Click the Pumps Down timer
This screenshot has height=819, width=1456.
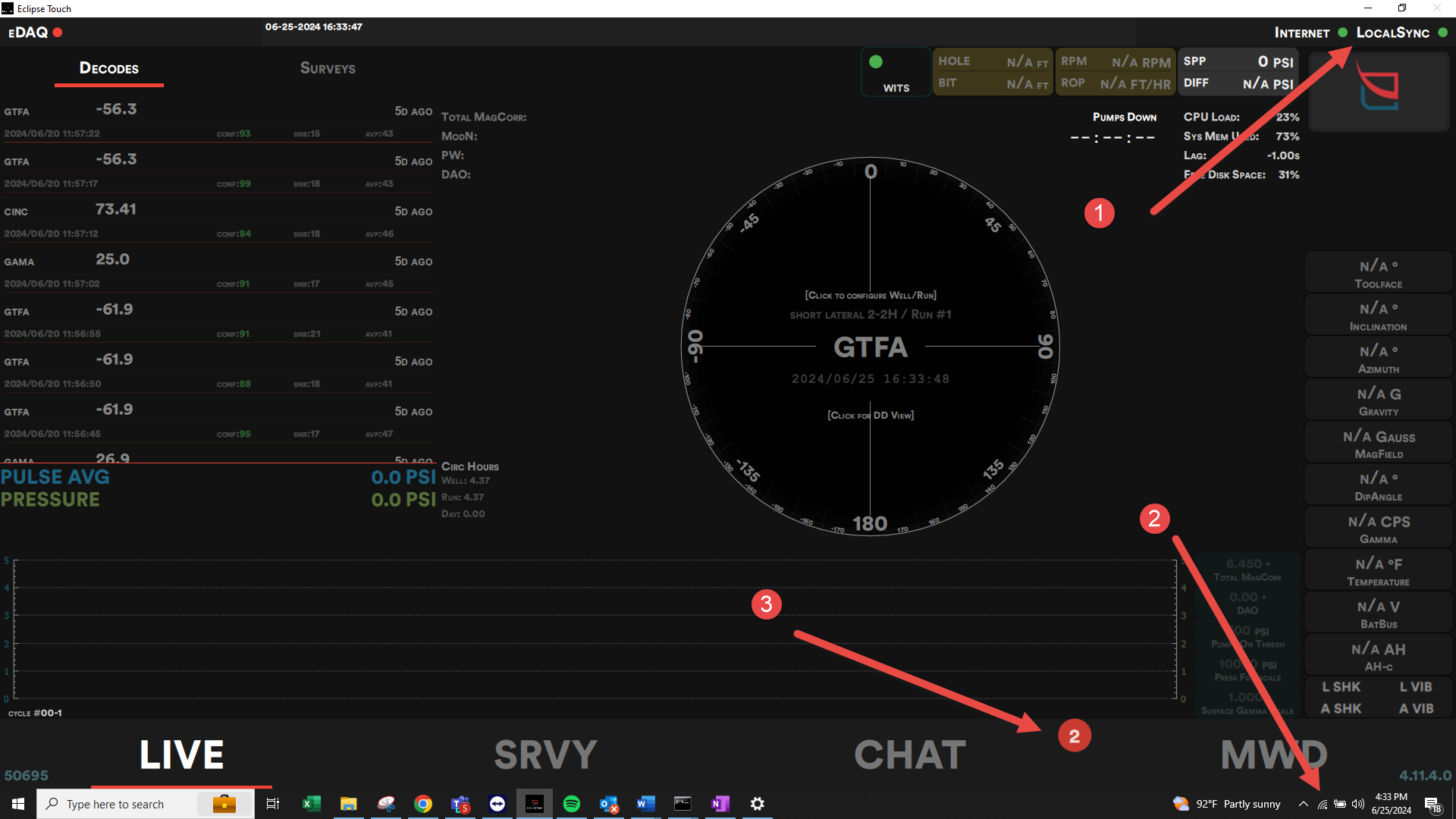(1112, 137)
